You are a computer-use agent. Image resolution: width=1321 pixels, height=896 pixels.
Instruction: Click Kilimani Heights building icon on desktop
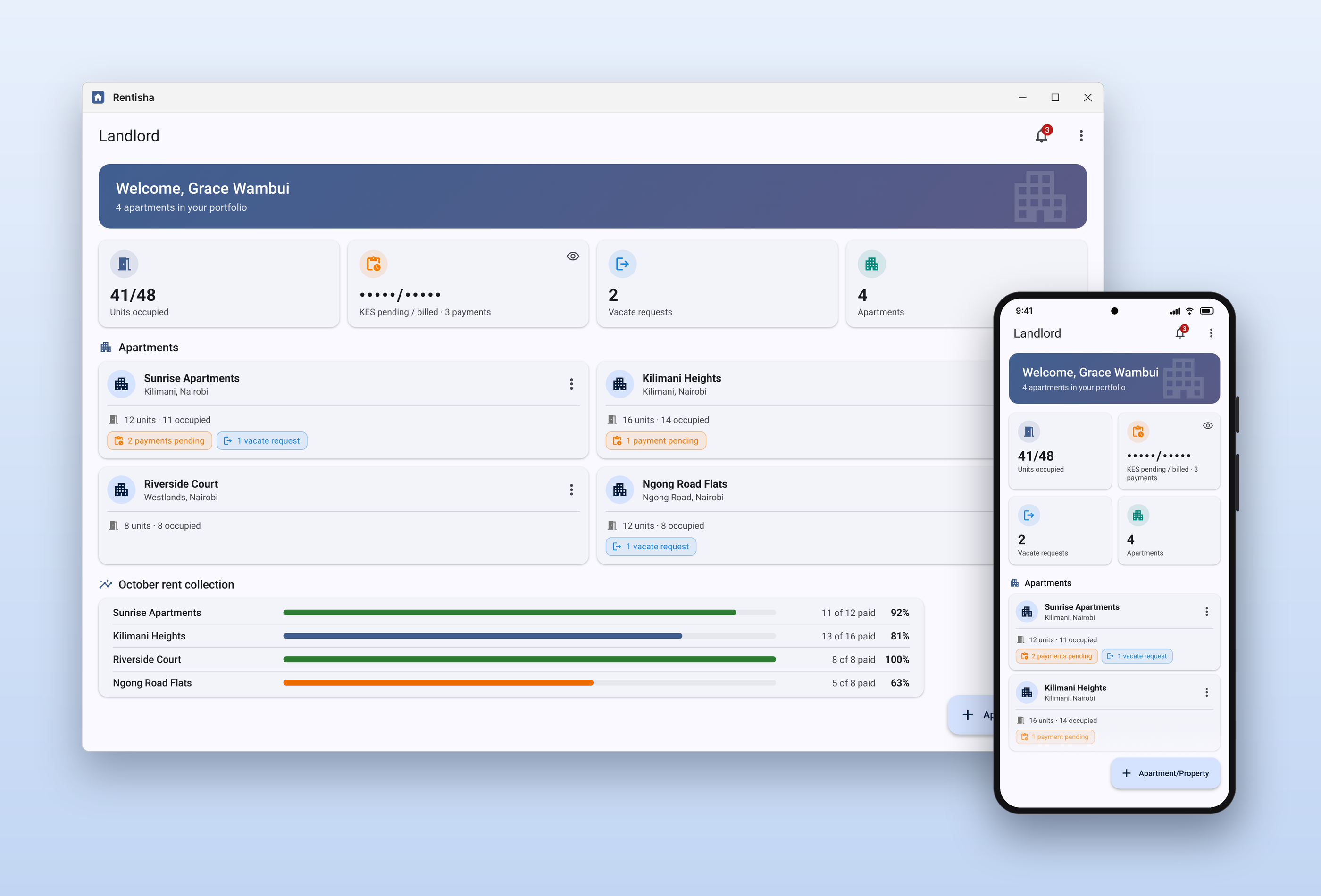click(619, 384)
